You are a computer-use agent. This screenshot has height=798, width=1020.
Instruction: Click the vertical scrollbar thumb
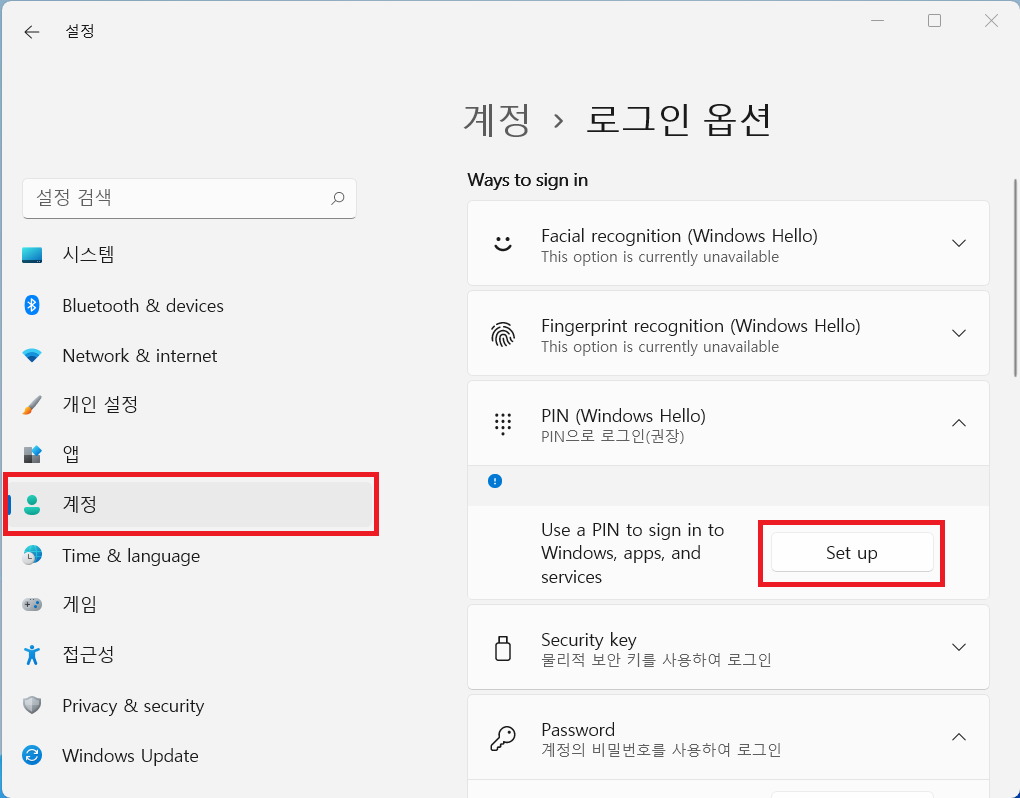[1015, 278]
